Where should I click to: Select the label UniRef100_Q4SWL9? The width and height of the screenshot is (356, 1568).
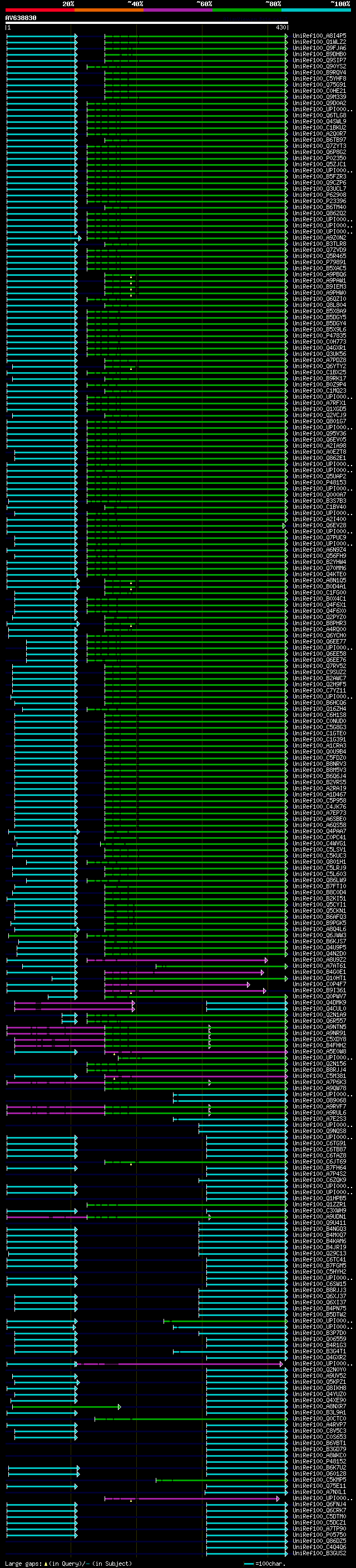point(319,122)
